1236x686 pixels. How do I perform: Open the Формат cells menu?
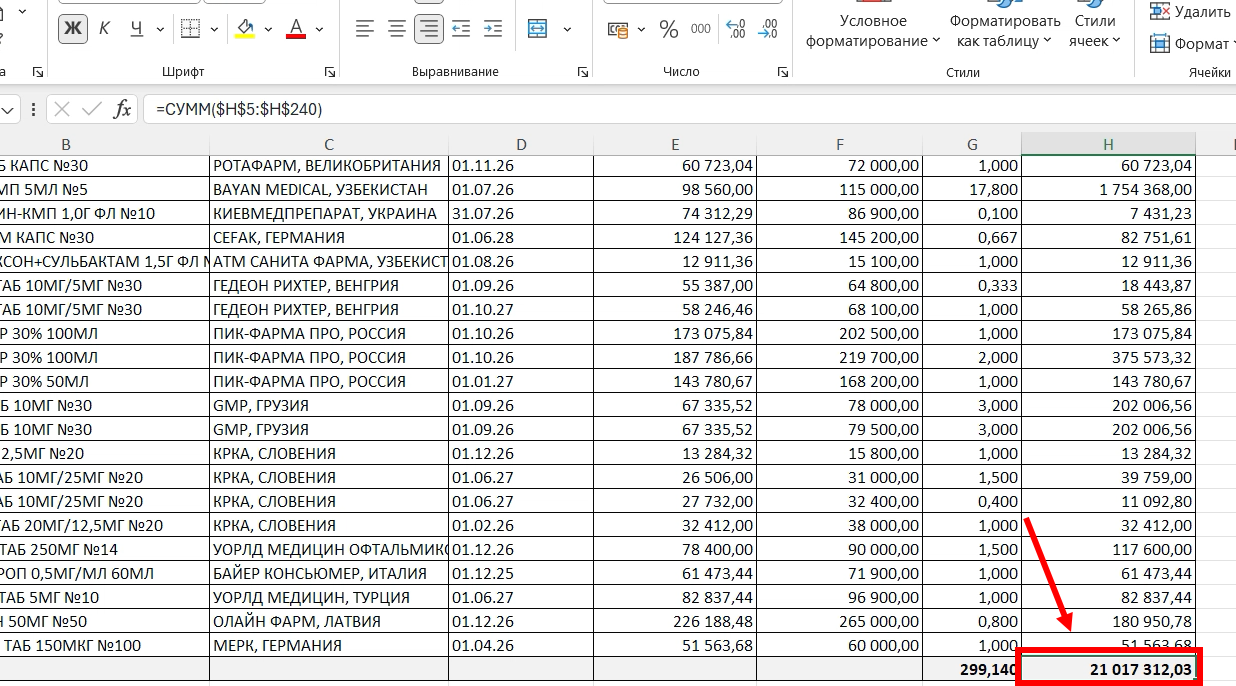point(1190,44)
